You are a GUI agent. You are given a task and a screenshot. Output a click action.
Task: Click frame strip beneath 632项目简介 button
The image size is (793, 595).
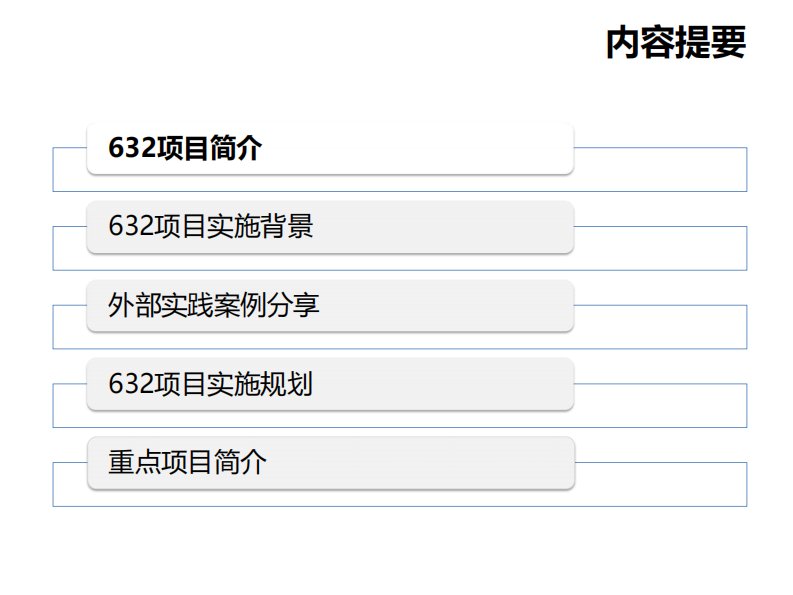point(330,183)
